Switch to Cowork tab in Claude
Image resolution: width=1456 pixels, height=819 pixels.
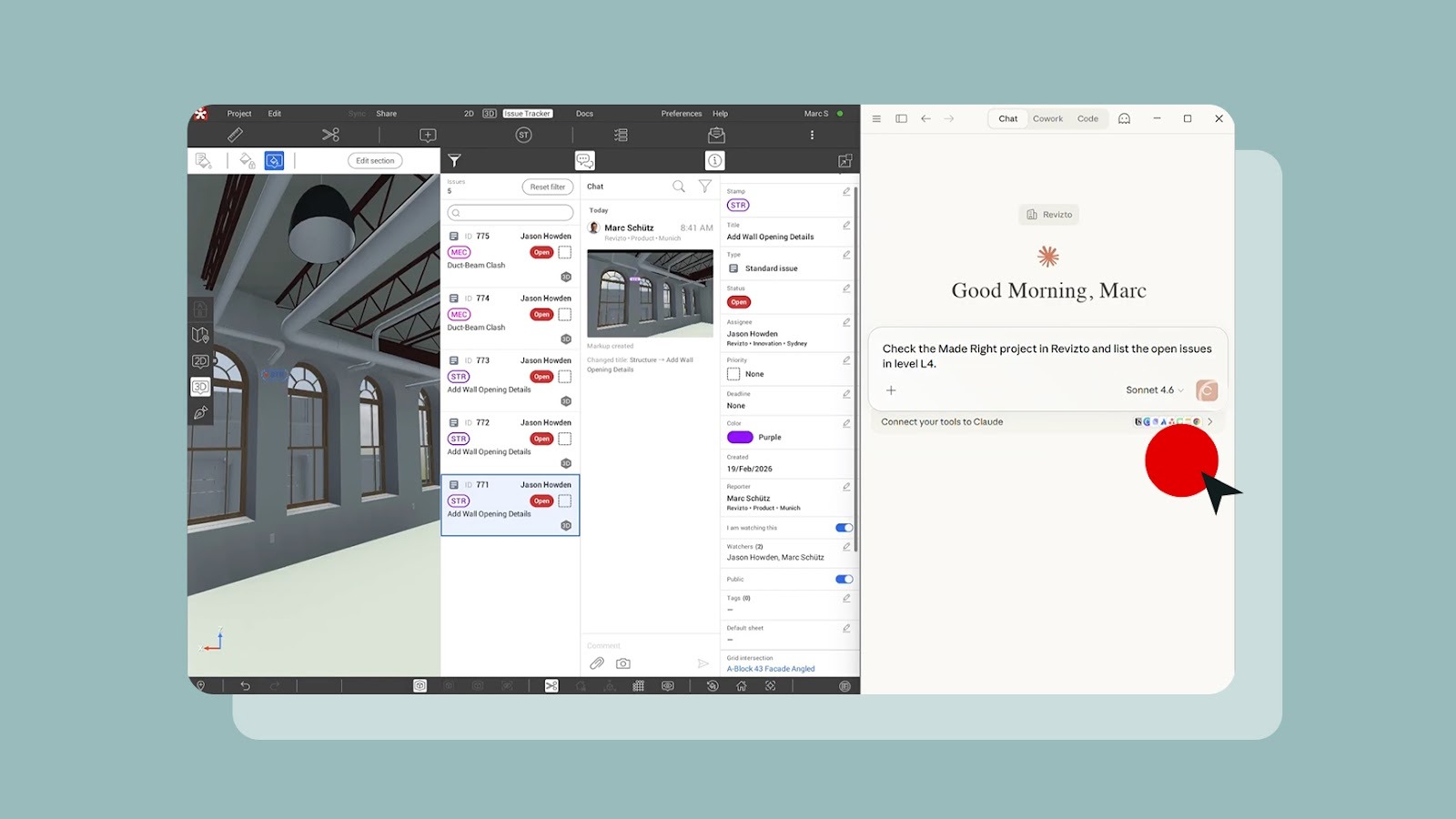(x=1047, y=118)
